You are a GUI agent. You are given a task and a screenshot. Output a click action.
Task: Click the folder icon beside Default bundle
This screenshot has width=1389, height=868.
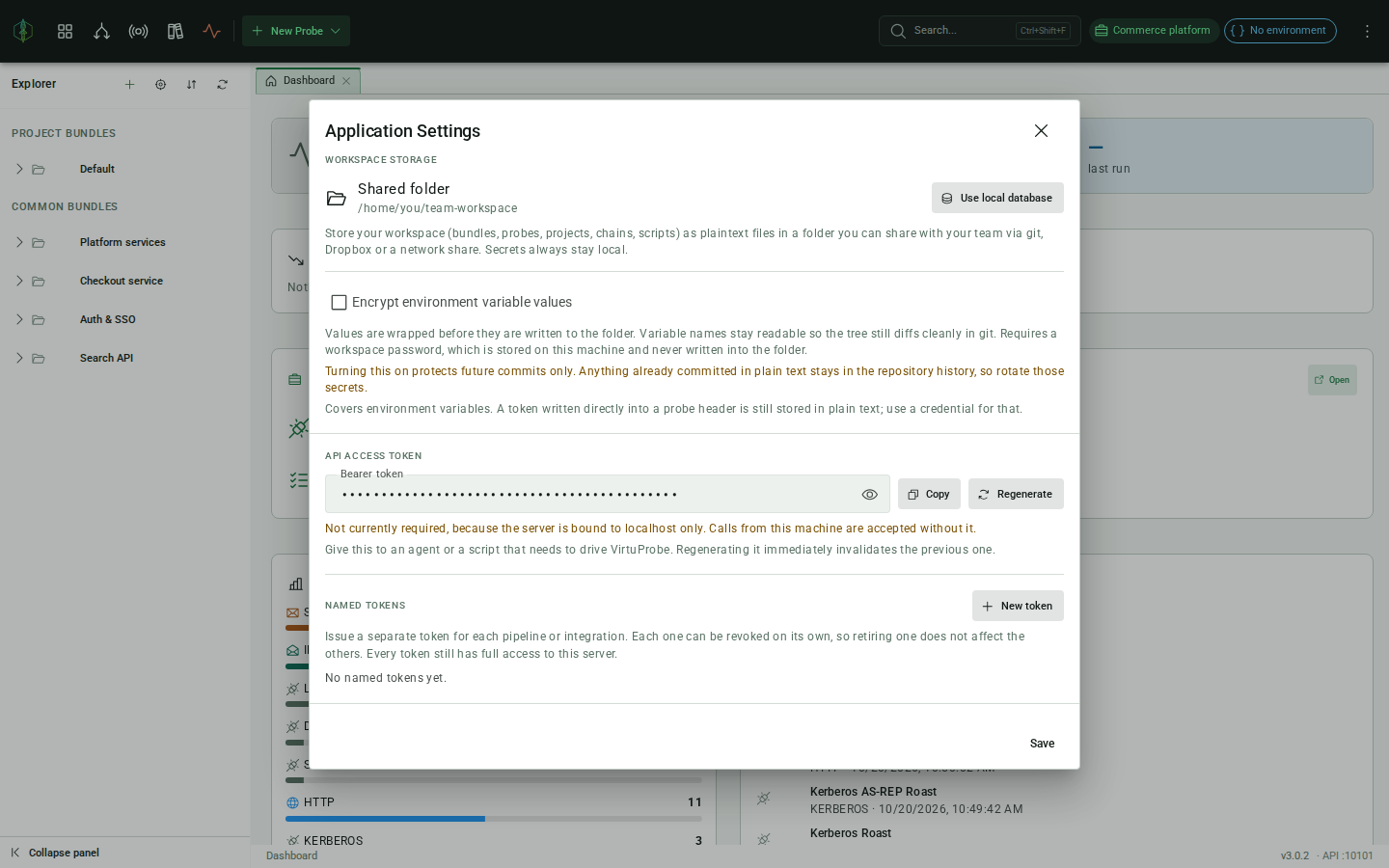(x=39, y=170)
